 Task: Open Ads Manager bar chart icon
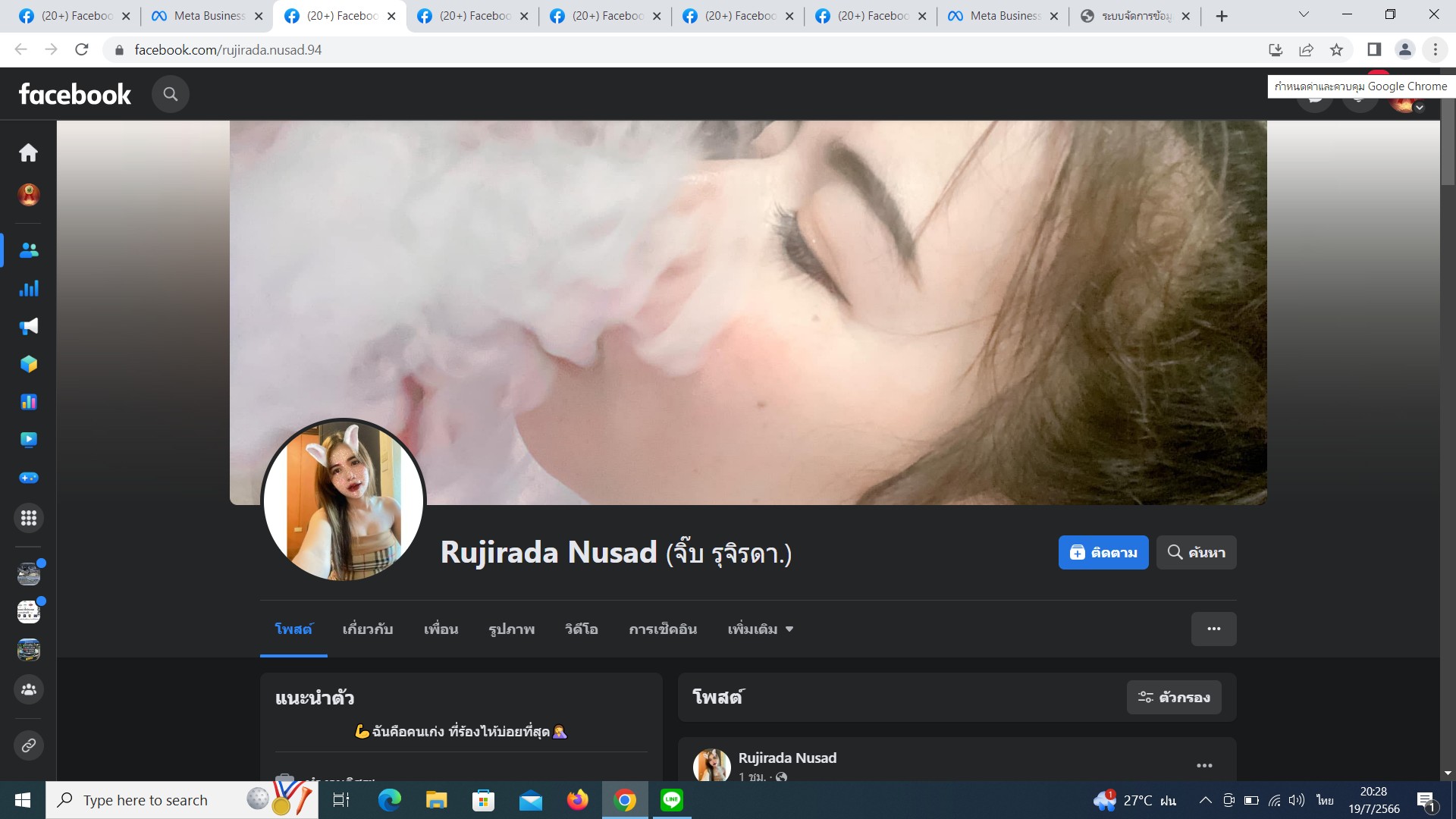coord(29,288)
